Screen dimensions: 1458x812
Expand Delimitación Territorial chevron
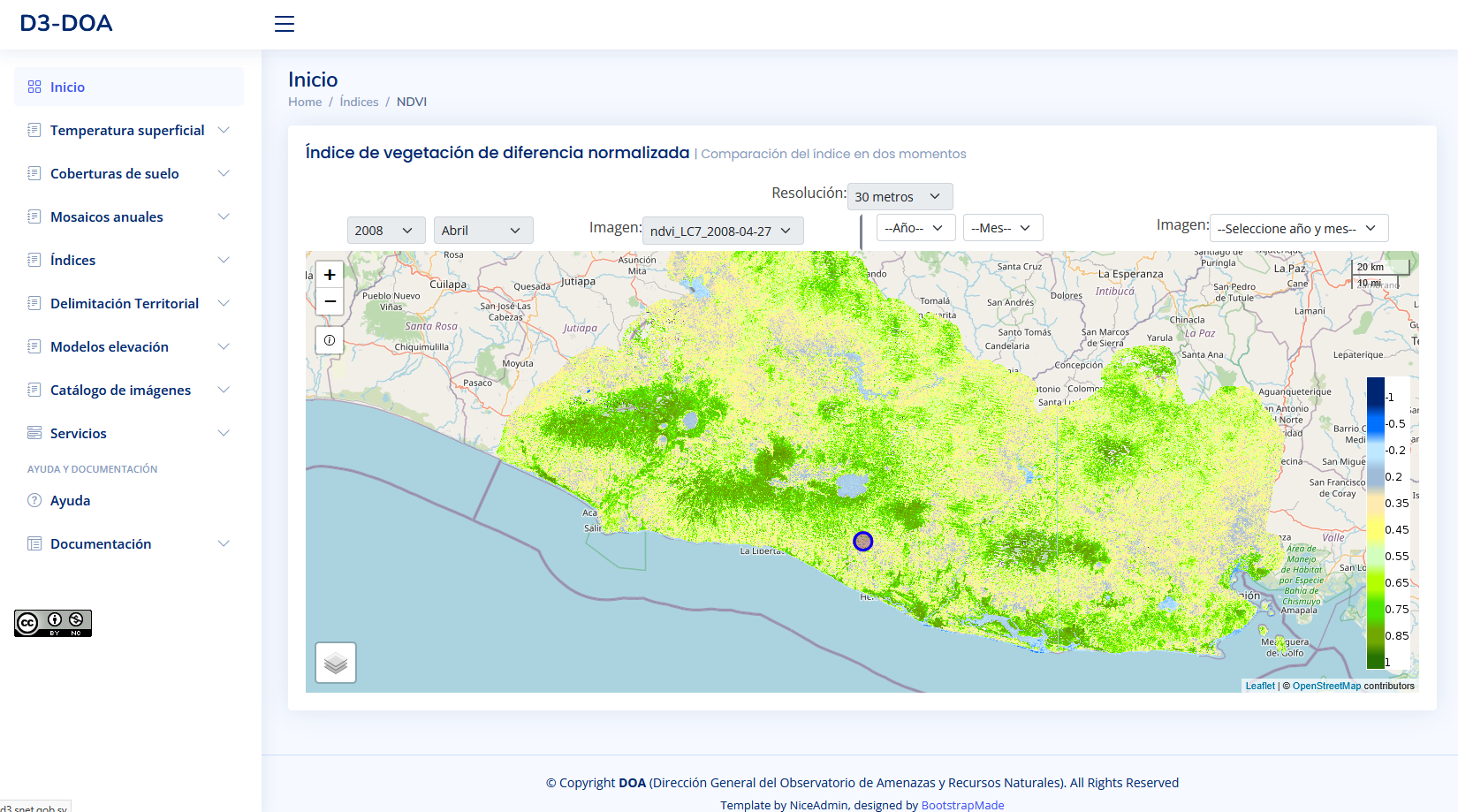[x=224, y=303]
